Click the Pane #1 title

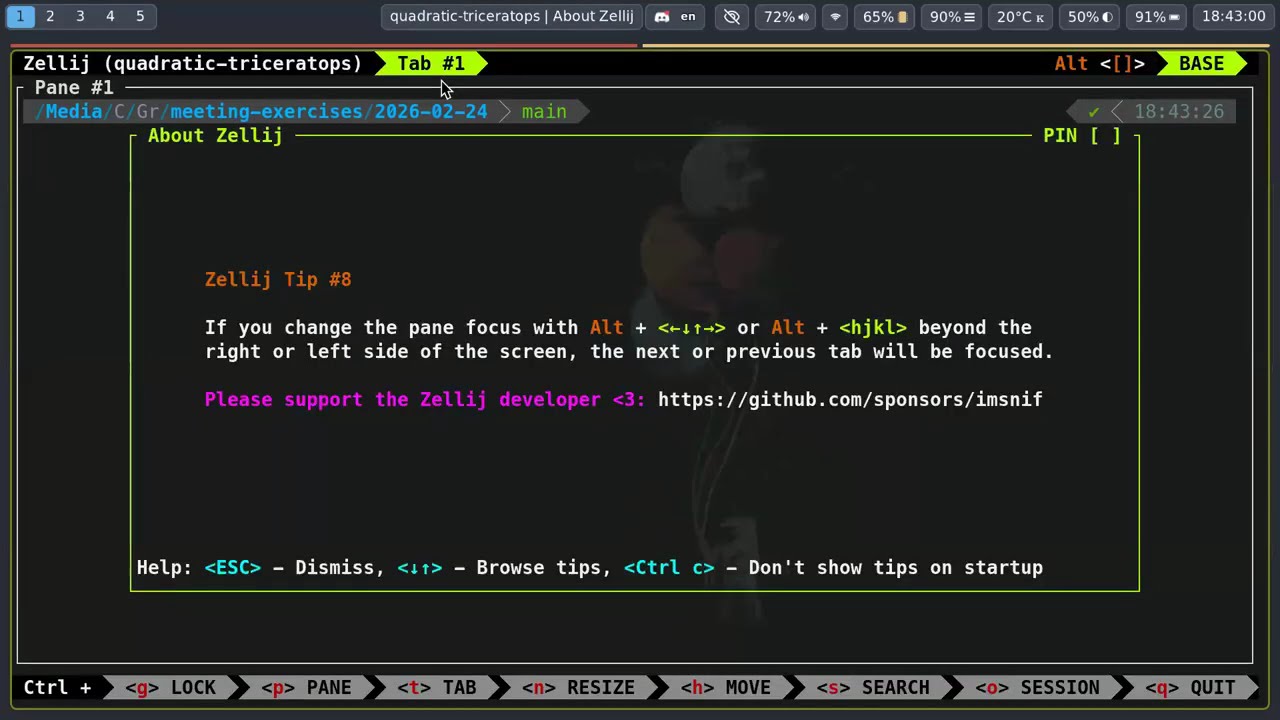(74, 87)
